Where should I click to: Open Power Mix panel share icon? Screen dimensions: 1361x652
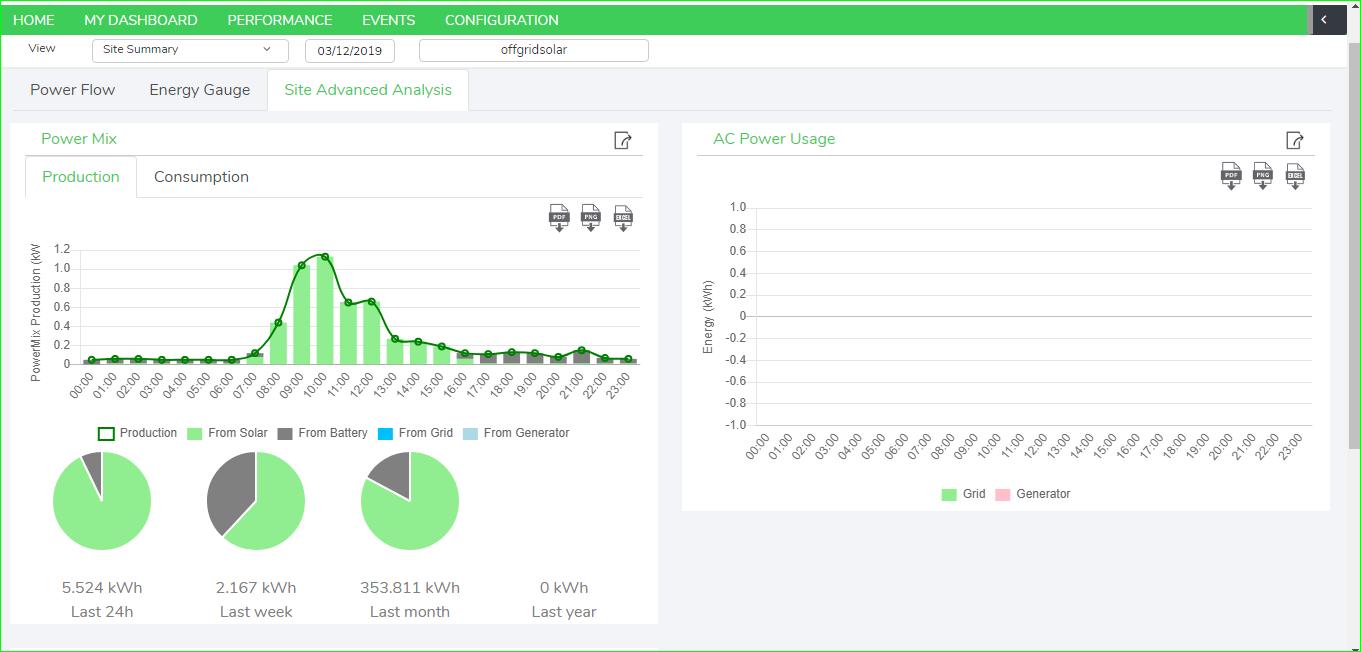[622, 140]
